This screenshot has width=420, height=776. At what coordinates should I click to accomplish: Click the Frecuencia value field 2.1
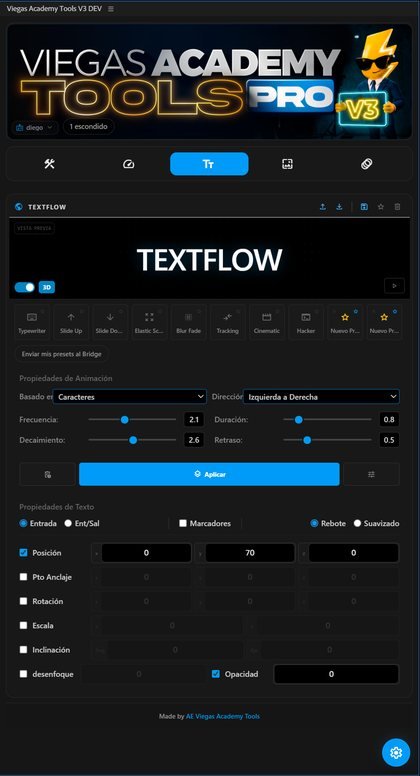coord(193,420)
